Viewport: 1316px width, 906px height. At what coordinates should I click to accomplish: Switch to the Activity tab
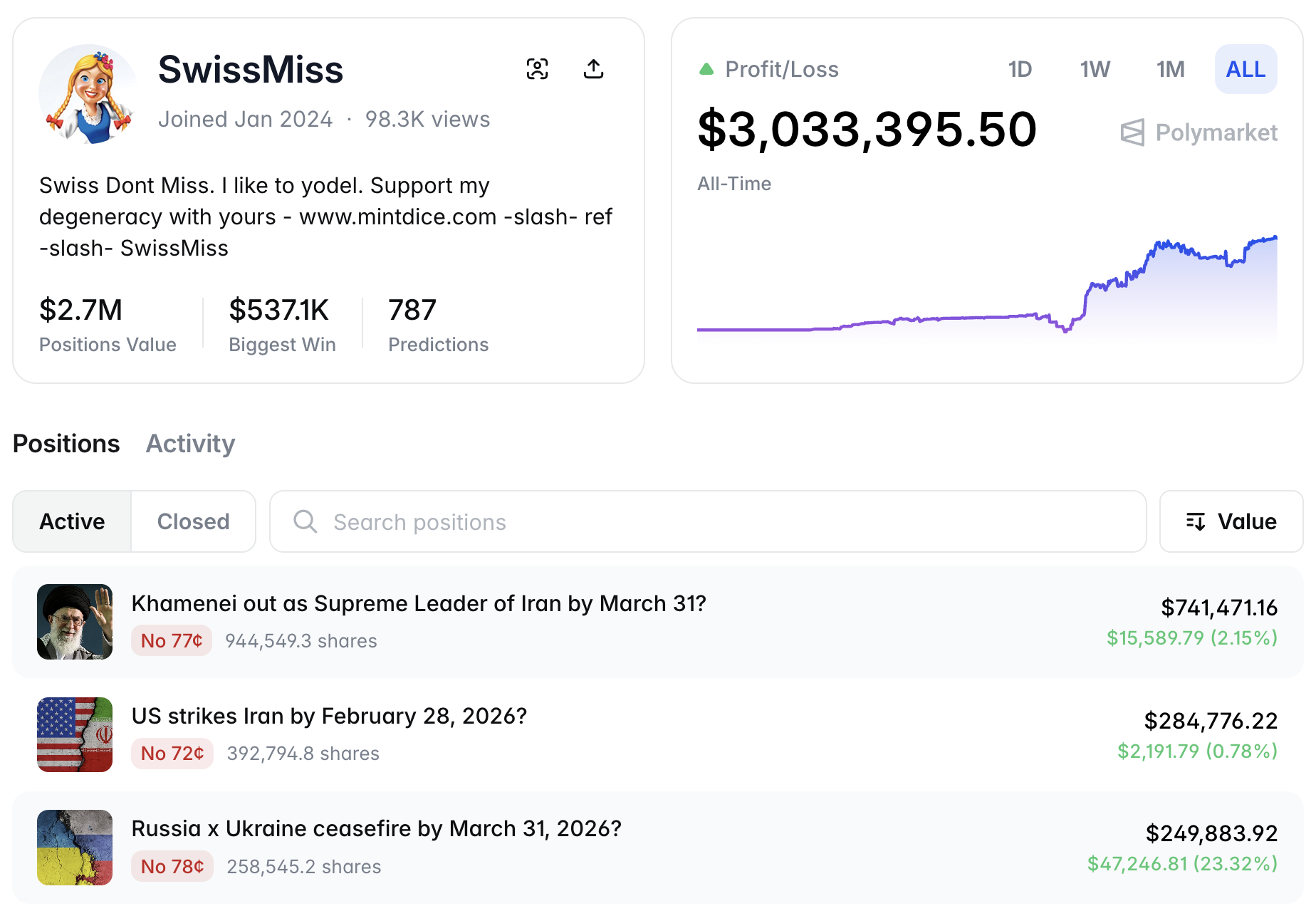(190, 444)
